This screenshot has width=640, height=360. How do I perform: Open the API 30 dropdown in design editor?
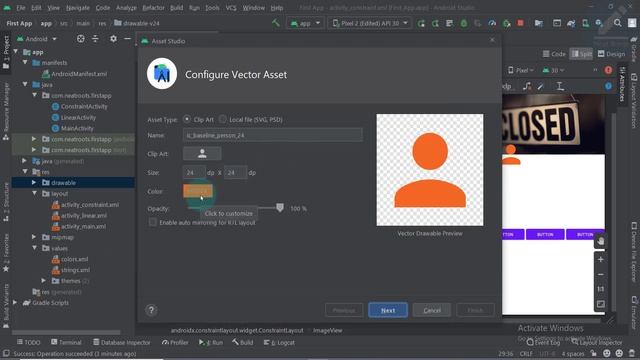(x=553, y=70)
